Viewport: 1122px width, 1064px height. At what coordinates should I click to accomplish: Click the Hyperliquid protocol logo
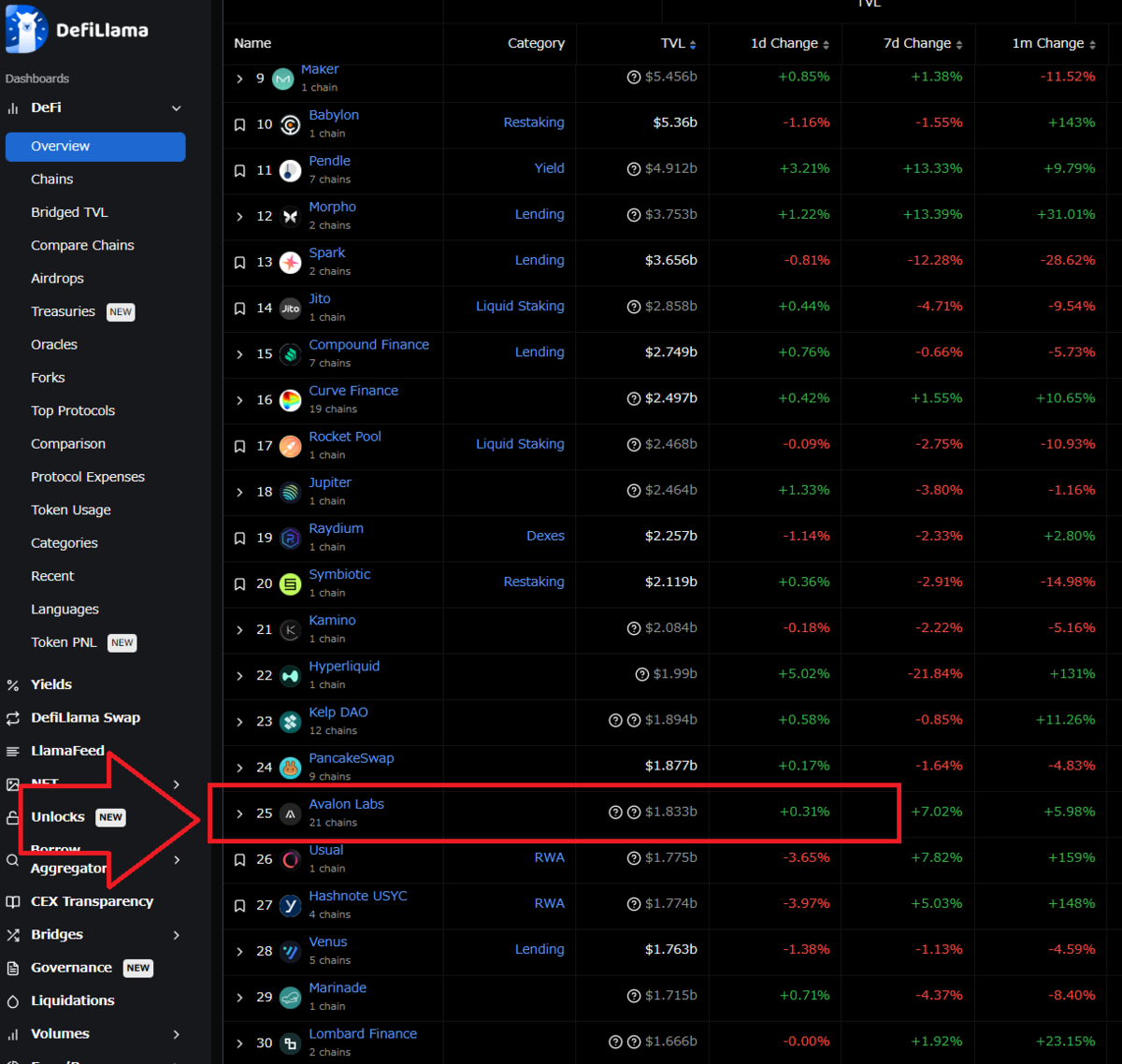pos(291,676)
